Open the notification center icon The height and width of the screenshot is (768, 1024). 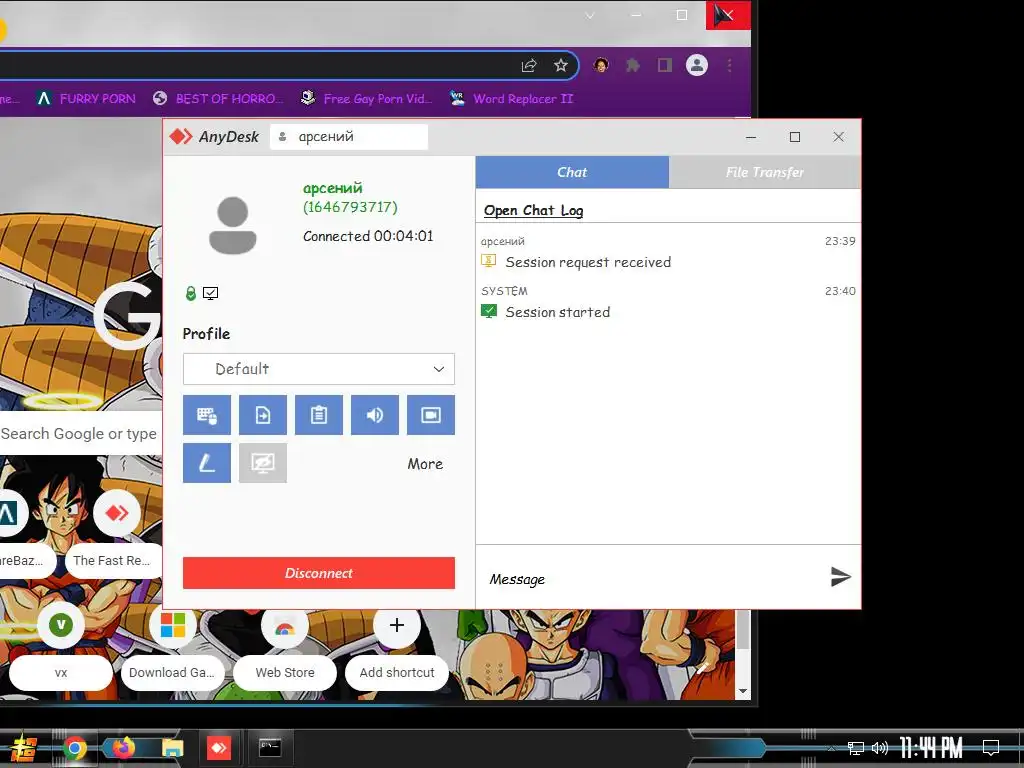pos(991,748)
